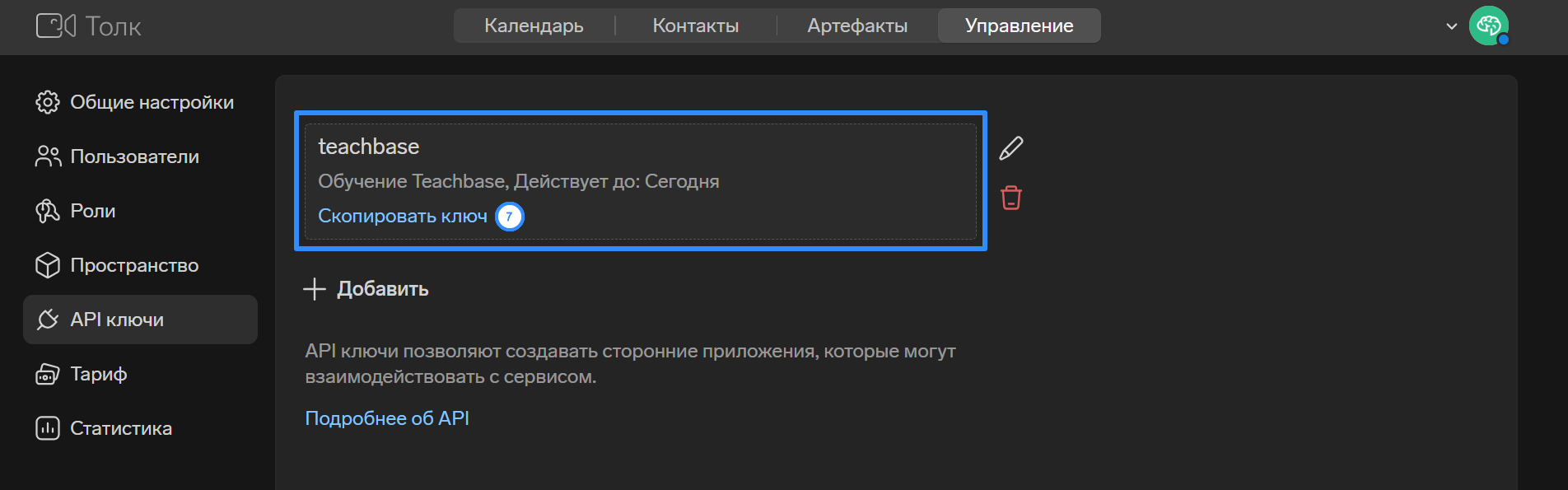Image resolution: width=1568 pixels, height=490 pixels.
Task: Open the Контакты tab
Action: 696,26
